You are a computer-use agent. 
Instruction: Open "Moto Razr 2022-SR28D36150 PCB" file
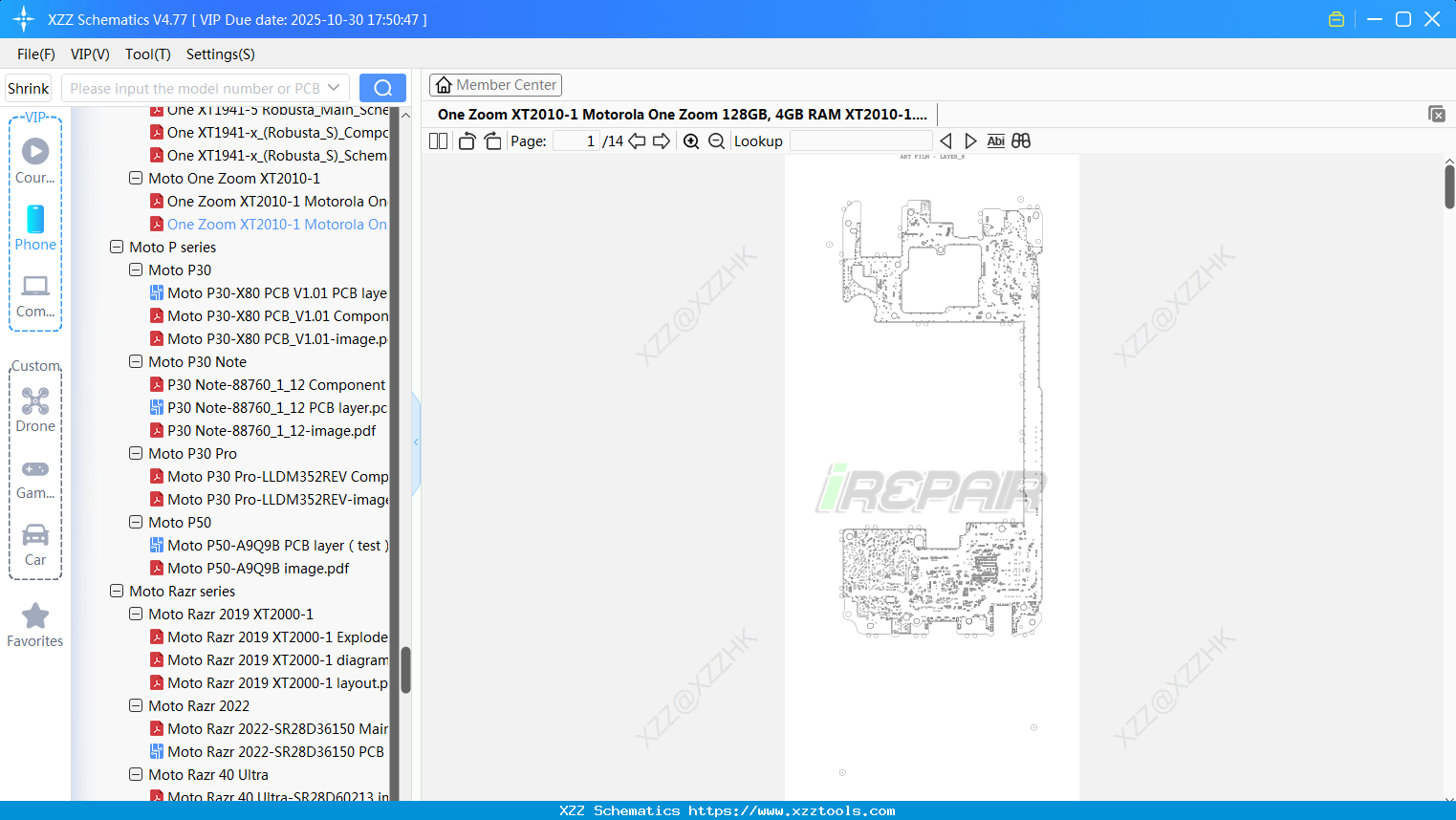pos(267,751)
